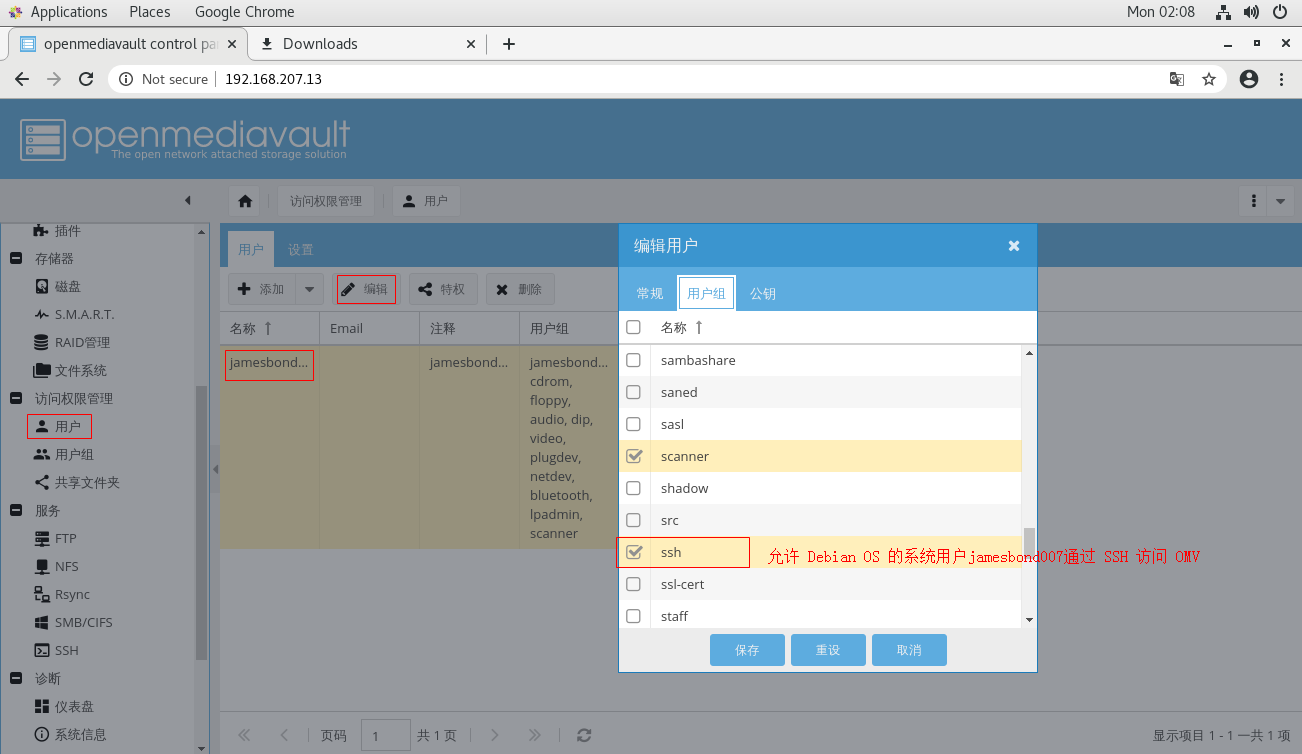Click the refresh icon in paging toolbar
The height and width of the screenshot is (754, 1302).
[x=584, y=735]
